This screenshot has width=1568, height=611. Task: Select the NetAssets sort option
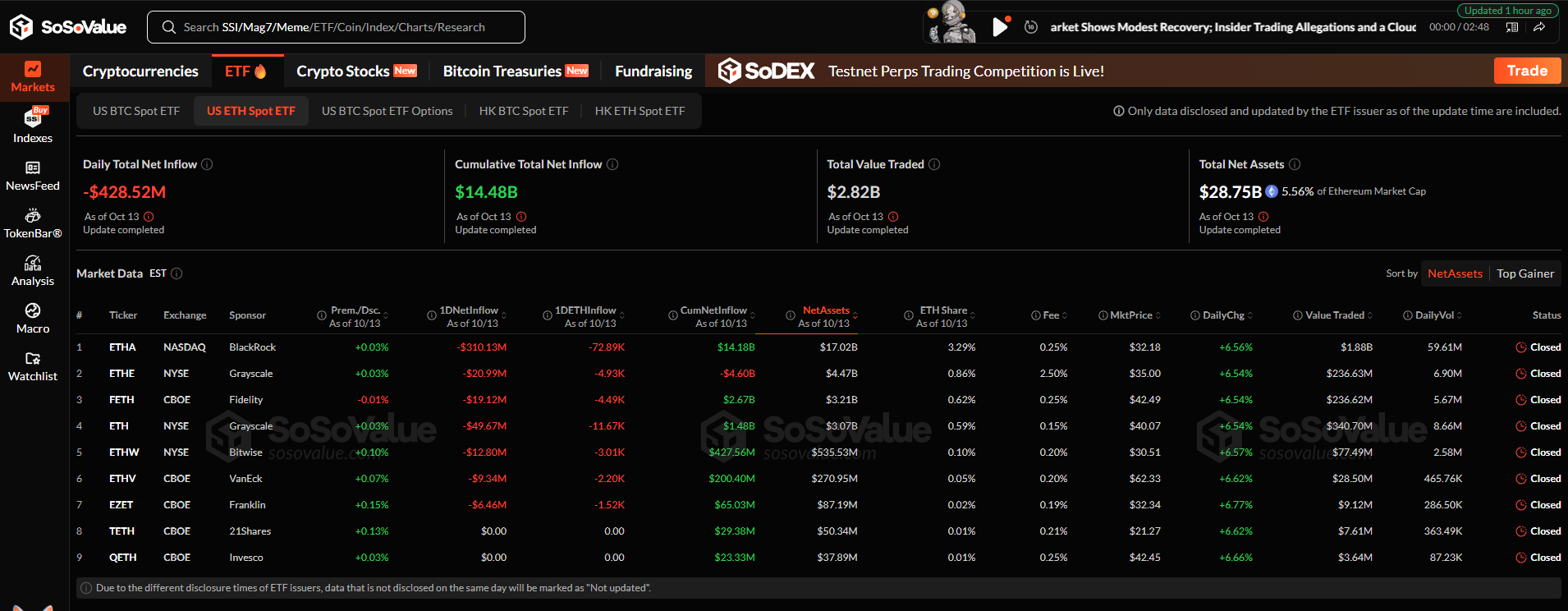coord(1455,273)
